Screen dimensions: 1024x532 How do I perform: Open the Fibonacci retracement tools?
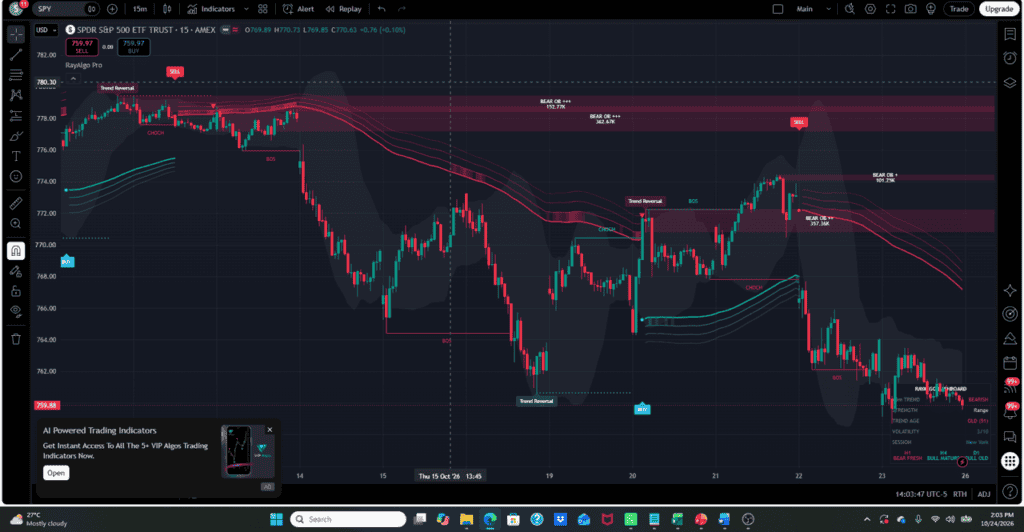coord(16,75)
